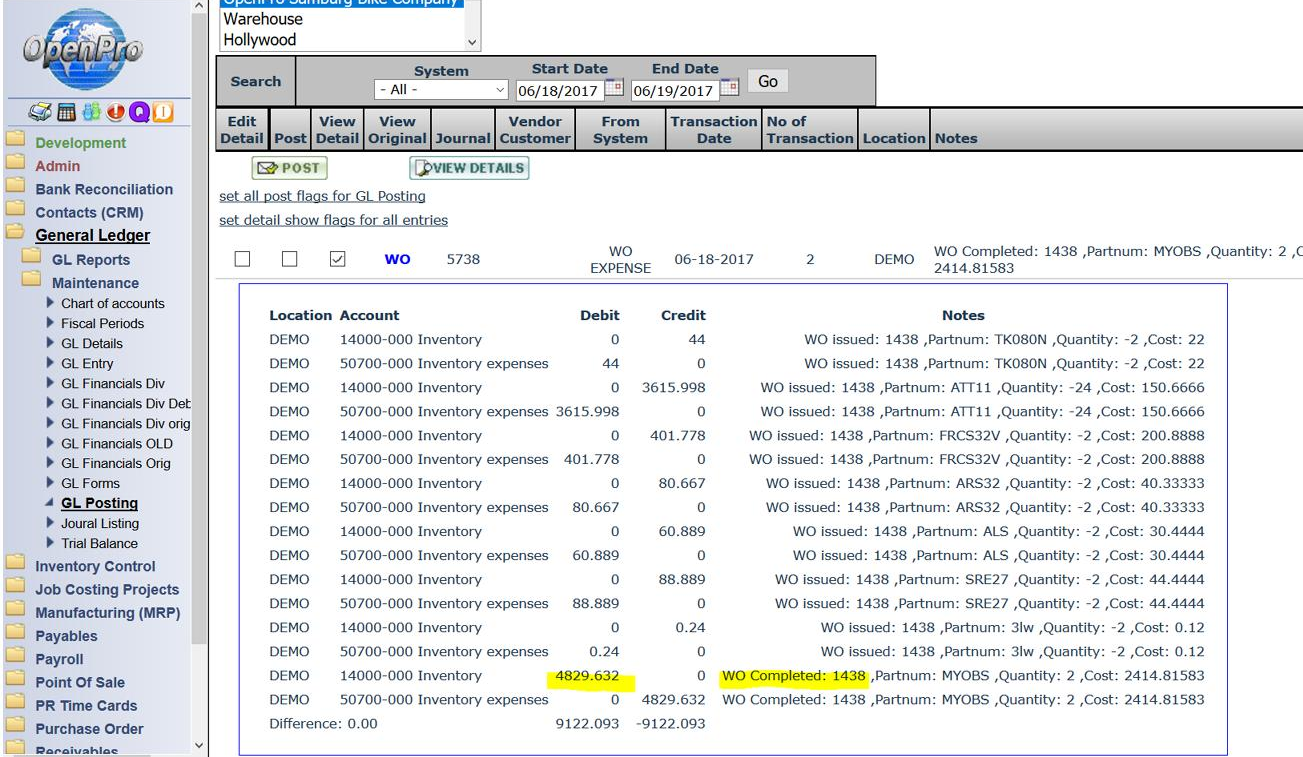Image resolution: width=1303 pixels, height=757 pixels.
Task: Open the End Date calendar picker
Action: pyautogui.click(x=730, y=88)
